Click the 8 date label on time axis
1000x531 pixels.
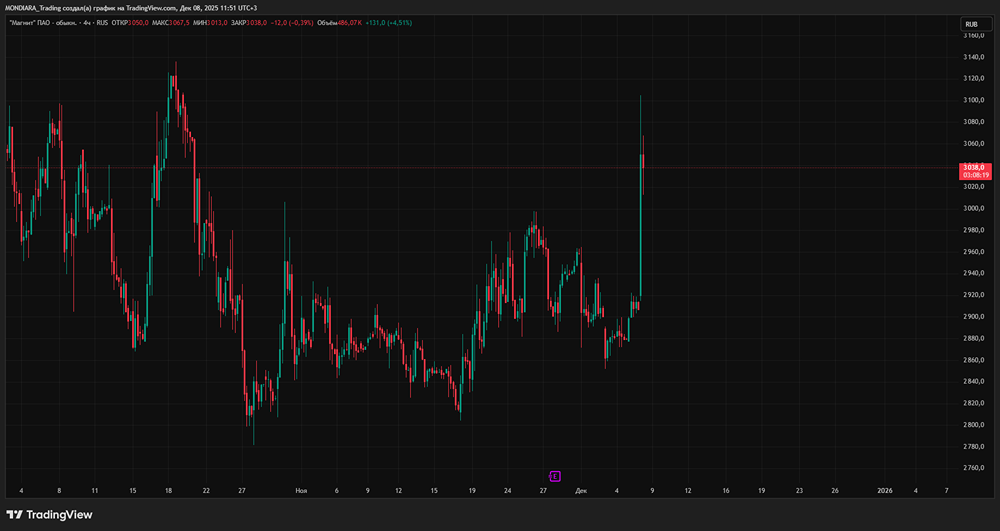[59, 491]
